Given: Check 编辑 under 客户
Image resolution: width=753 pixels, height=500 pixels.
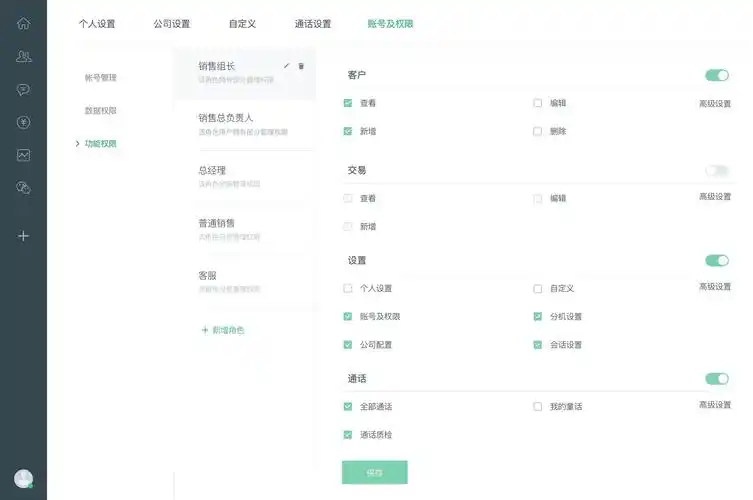Looking at the screenshot, I should [x=537, y=103].
